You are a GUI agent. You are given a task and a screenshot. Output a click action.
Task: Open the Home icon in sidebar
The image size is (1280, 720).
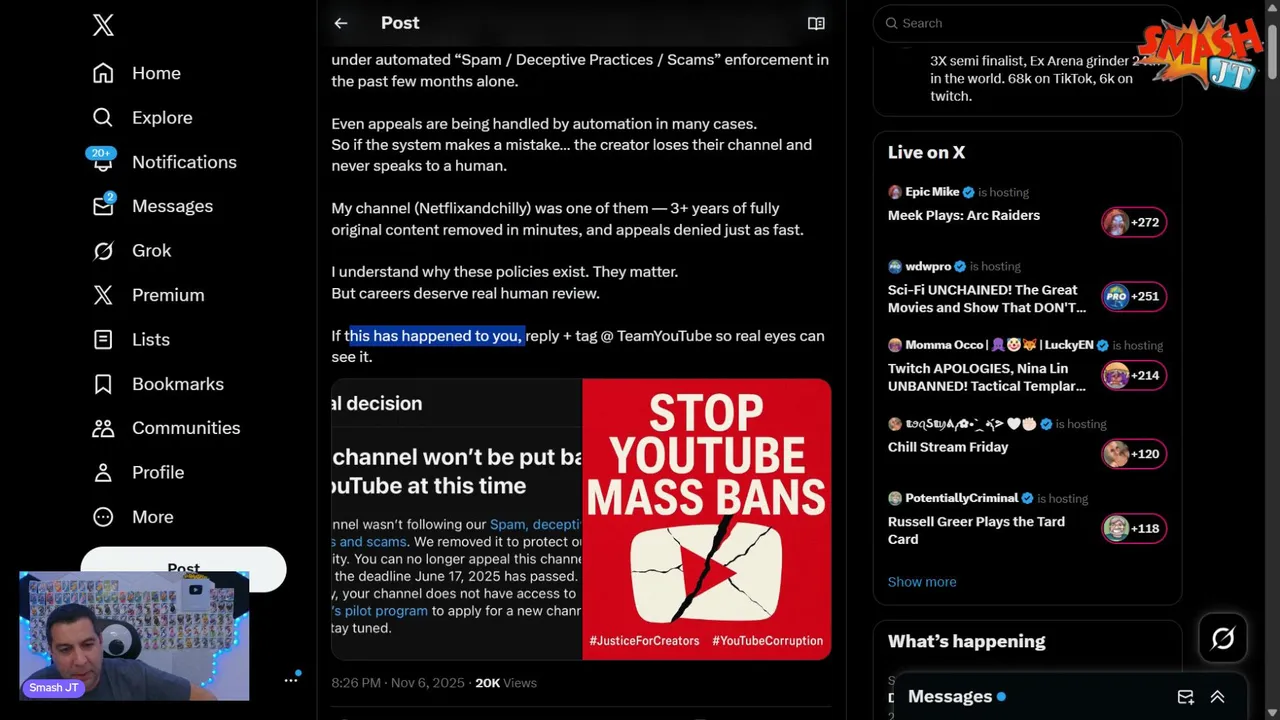coord(103,73)
